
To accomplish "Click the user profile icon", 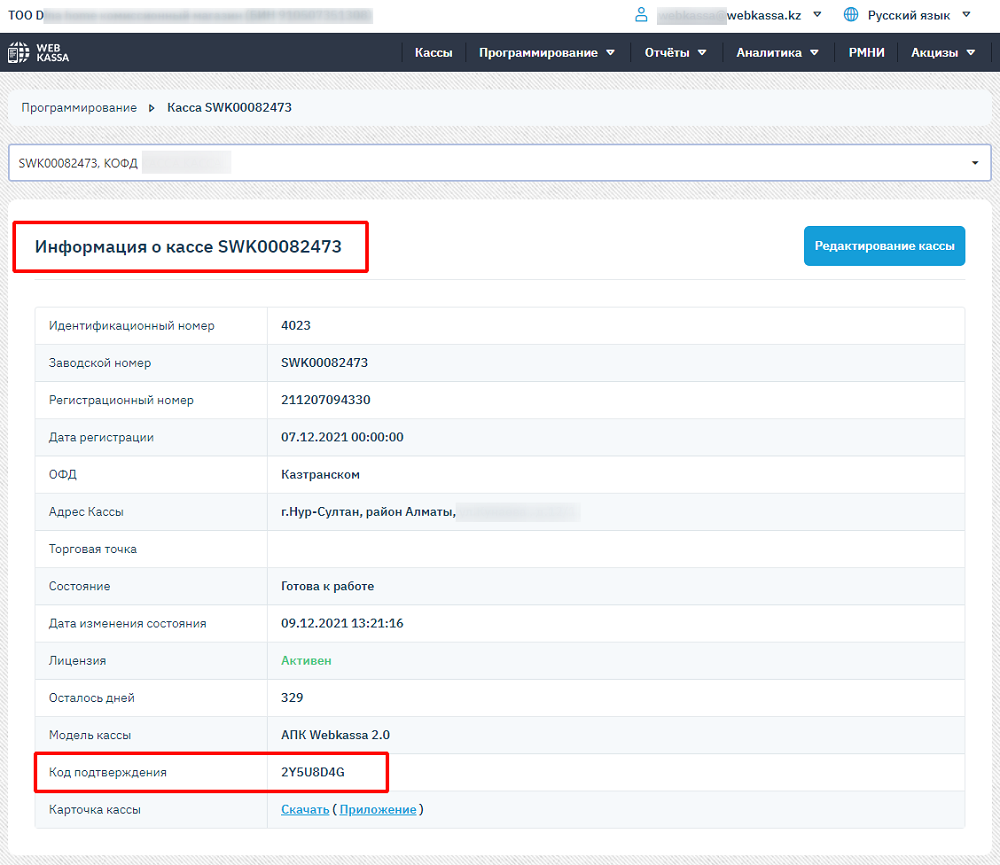I will (641, 15).
